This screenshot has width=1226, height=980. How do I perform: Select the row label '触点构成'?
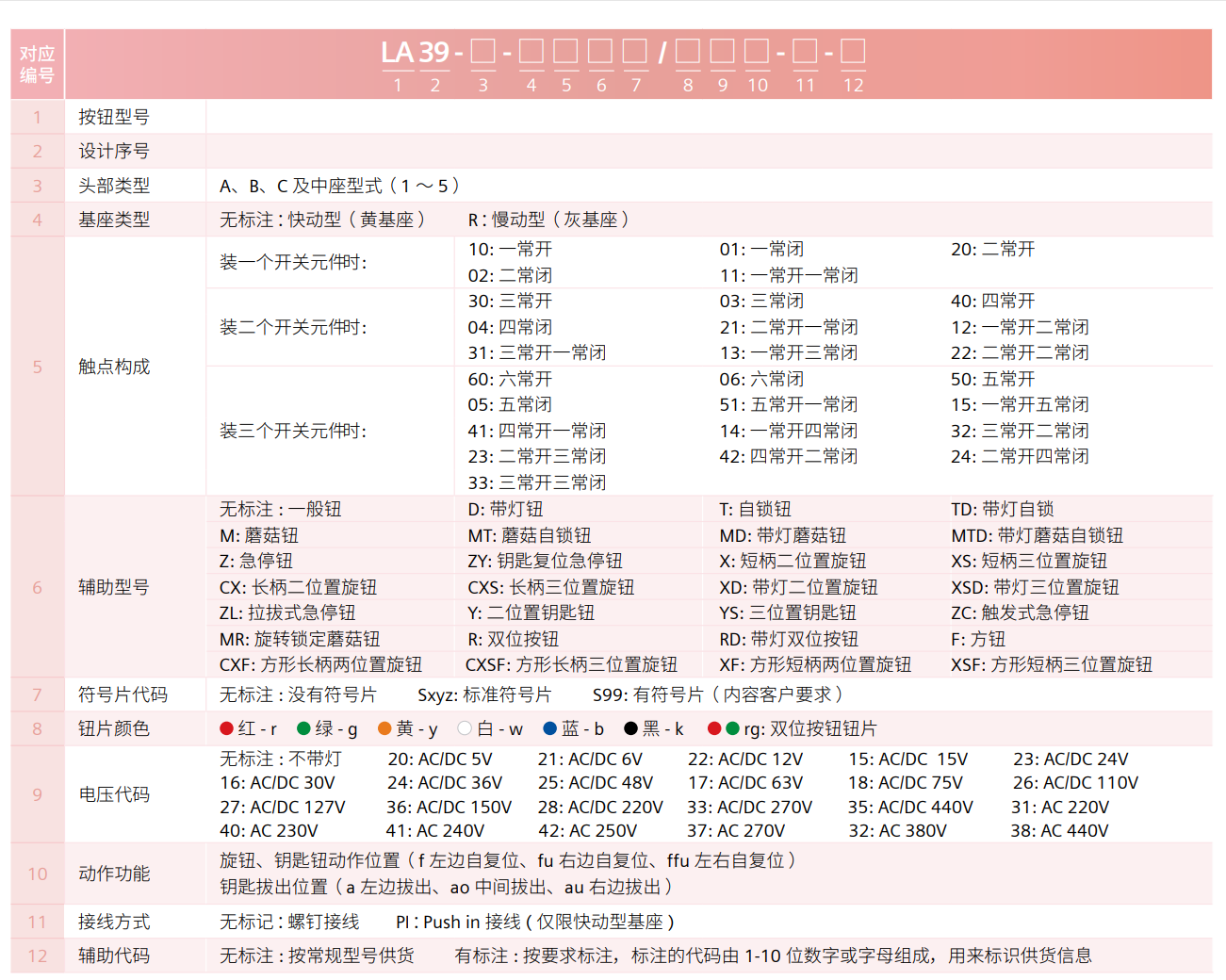pos(114,367)
